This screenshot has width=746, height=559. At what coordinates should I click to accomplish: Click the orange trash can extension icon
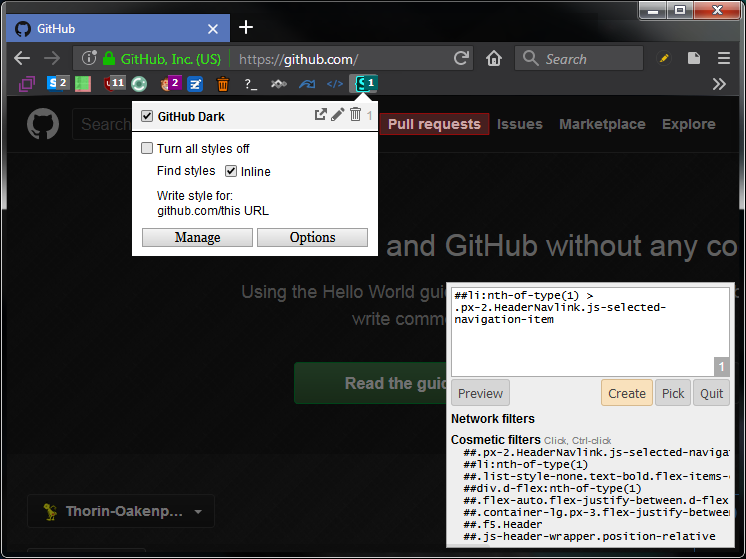[x=223, y=84]
